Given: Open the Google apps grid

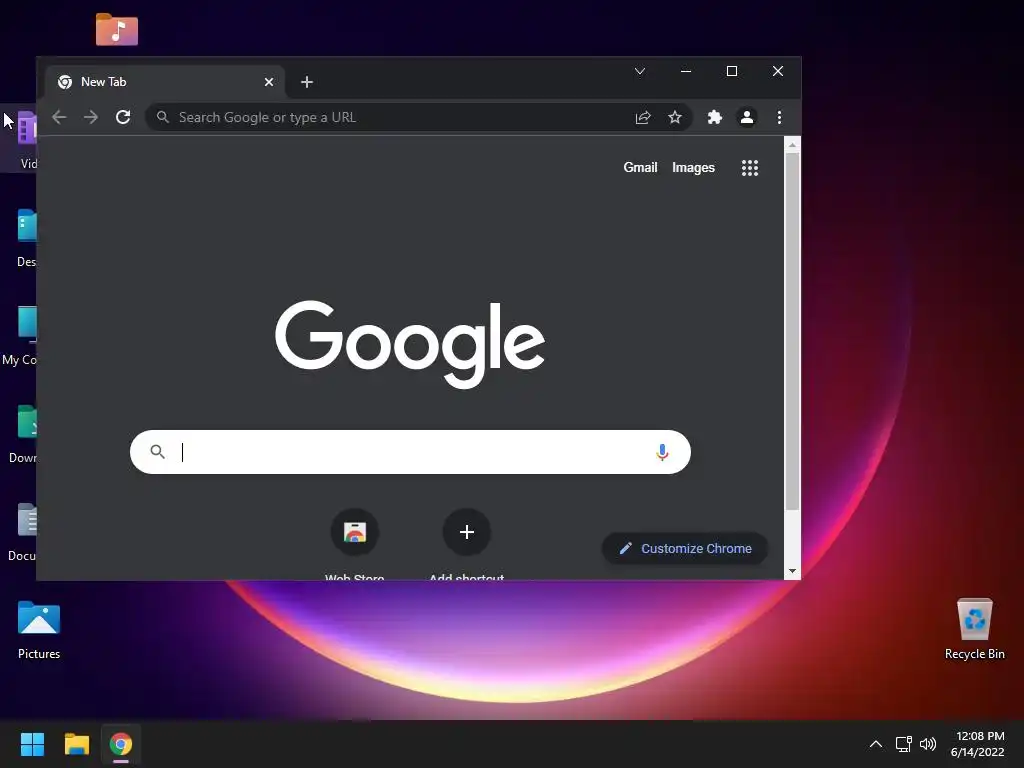Looking at the screenshot, I should [x=750, y=168].
